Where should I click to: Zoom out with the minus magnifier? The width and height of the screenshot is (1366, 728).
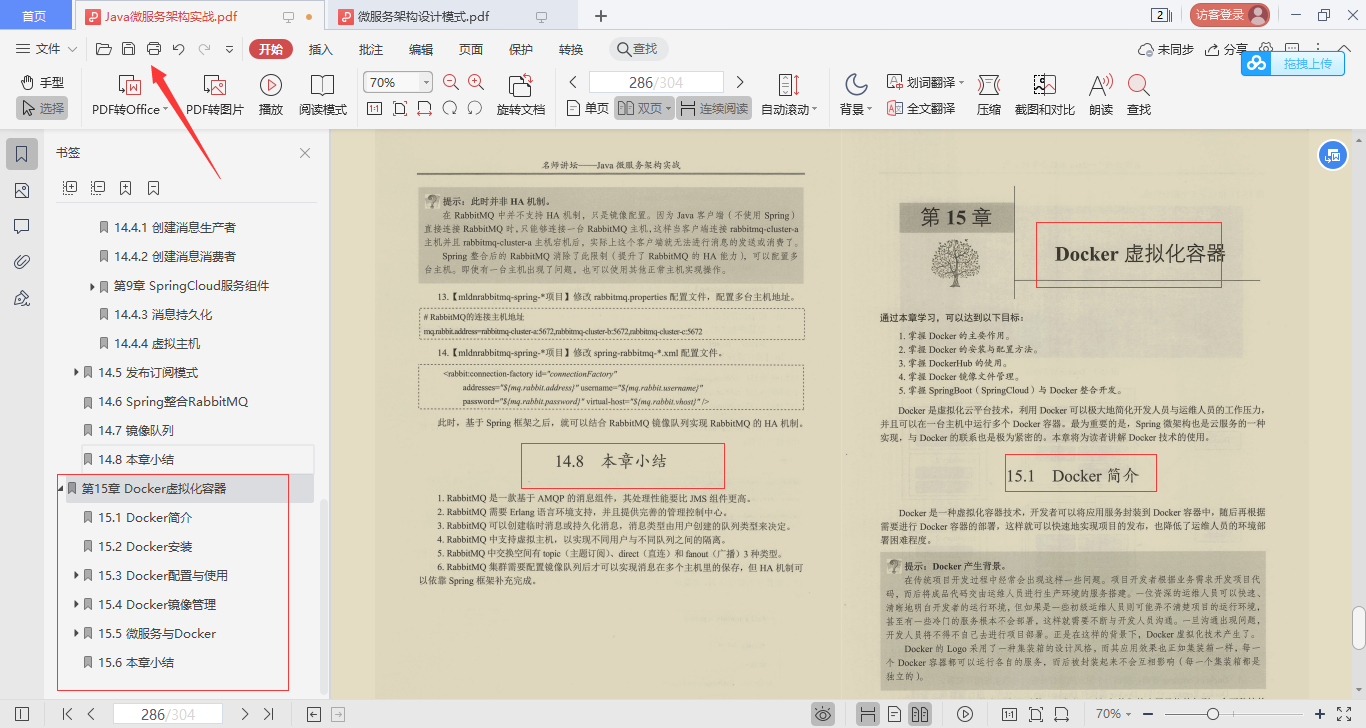(x=451, y=83)
